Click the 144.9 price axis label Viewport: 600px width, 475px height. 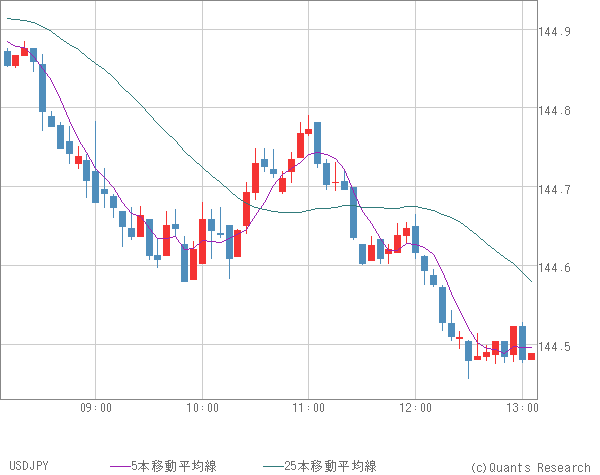point(554,31)
